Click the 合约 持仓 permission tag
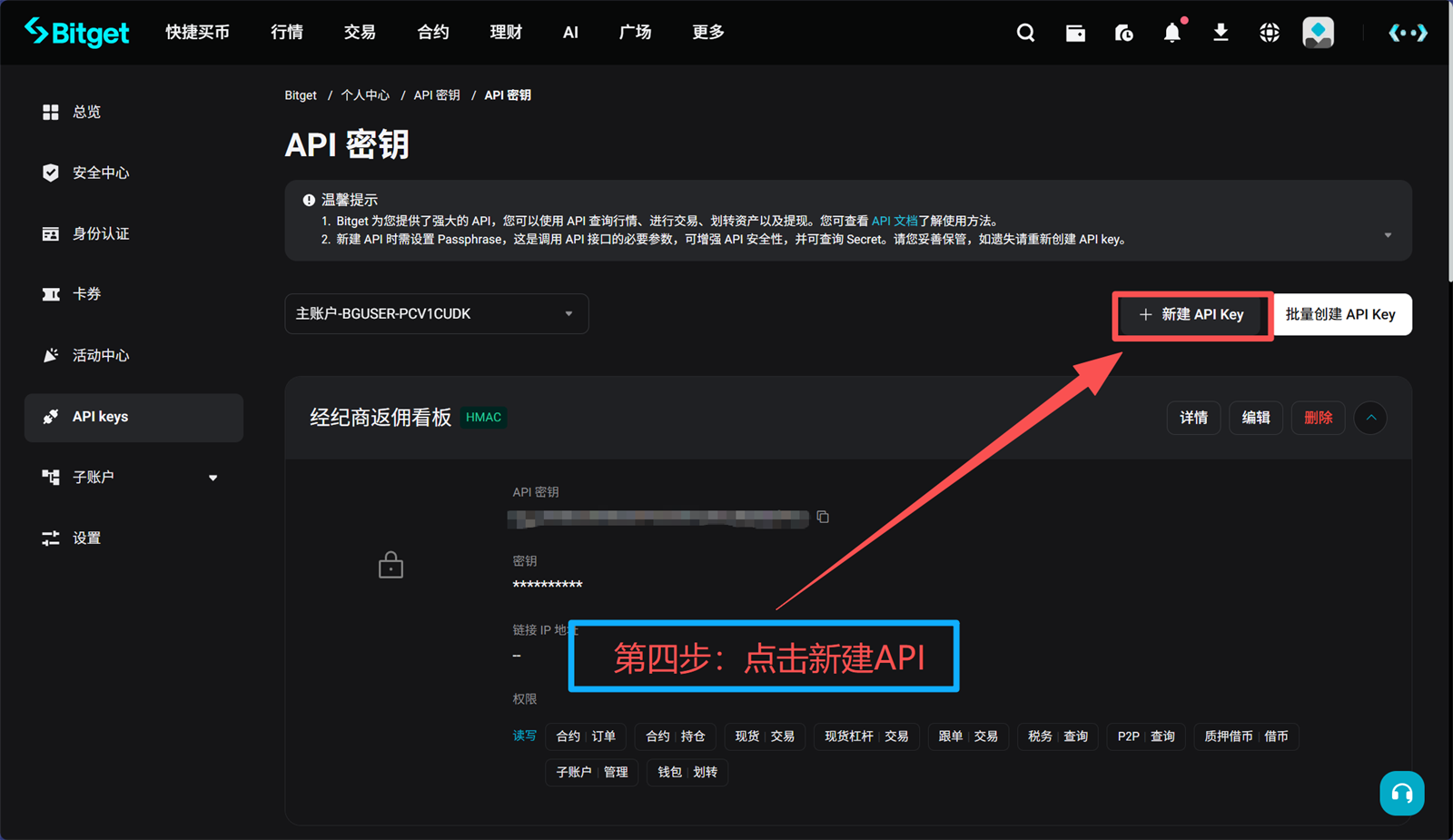The height and width of the screenshot is (840, 1453). (676, 736)
